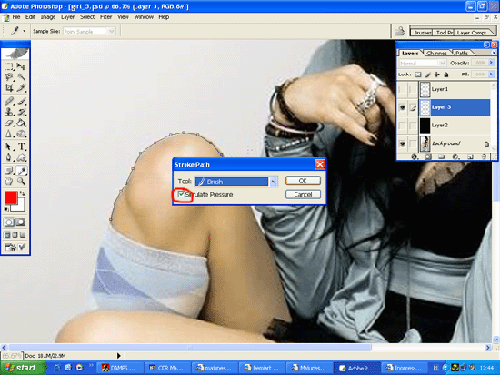Select the Crop tool

9,88
